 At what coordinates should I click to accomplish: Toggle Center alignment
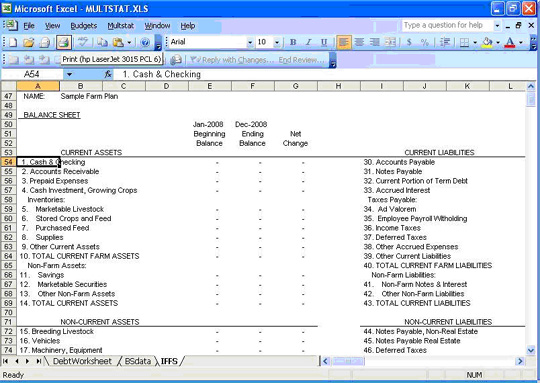click(x=359, y=42)
